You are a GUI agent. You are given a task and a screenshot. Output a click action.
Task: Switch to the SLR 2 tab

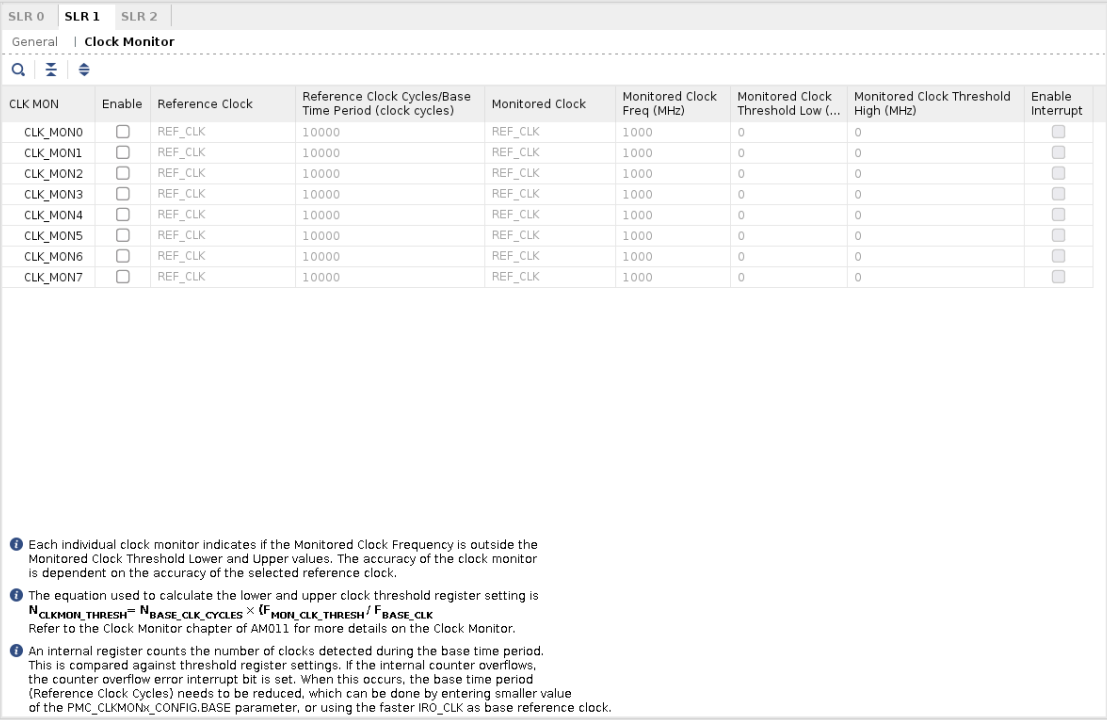click(x=139, y=16)
